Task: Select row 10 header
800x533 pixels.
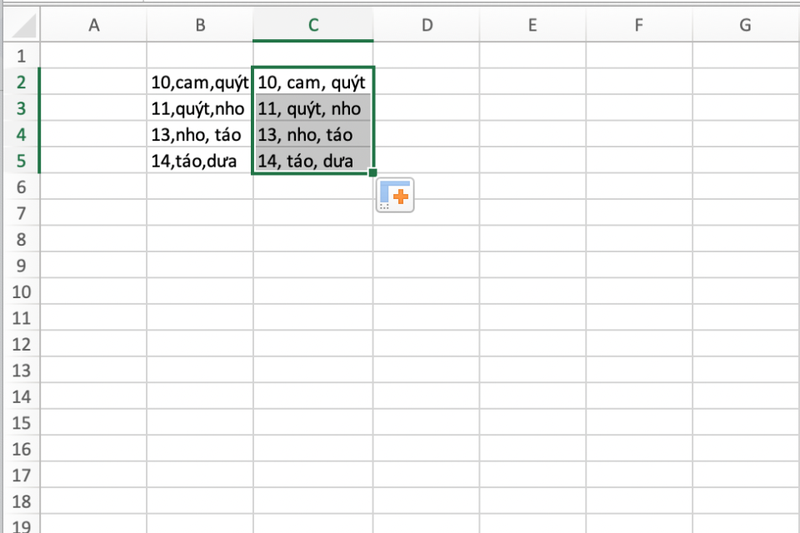Action: [21, 292]
